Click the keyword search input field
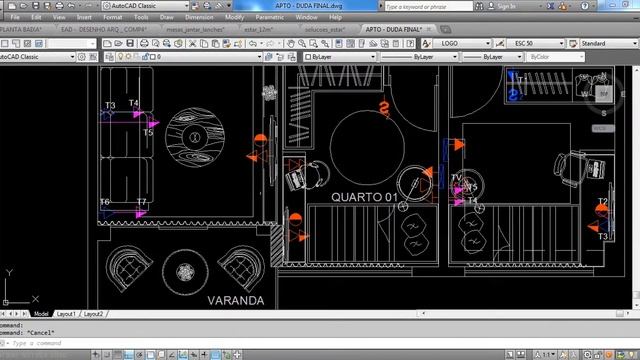 [429, 7]
